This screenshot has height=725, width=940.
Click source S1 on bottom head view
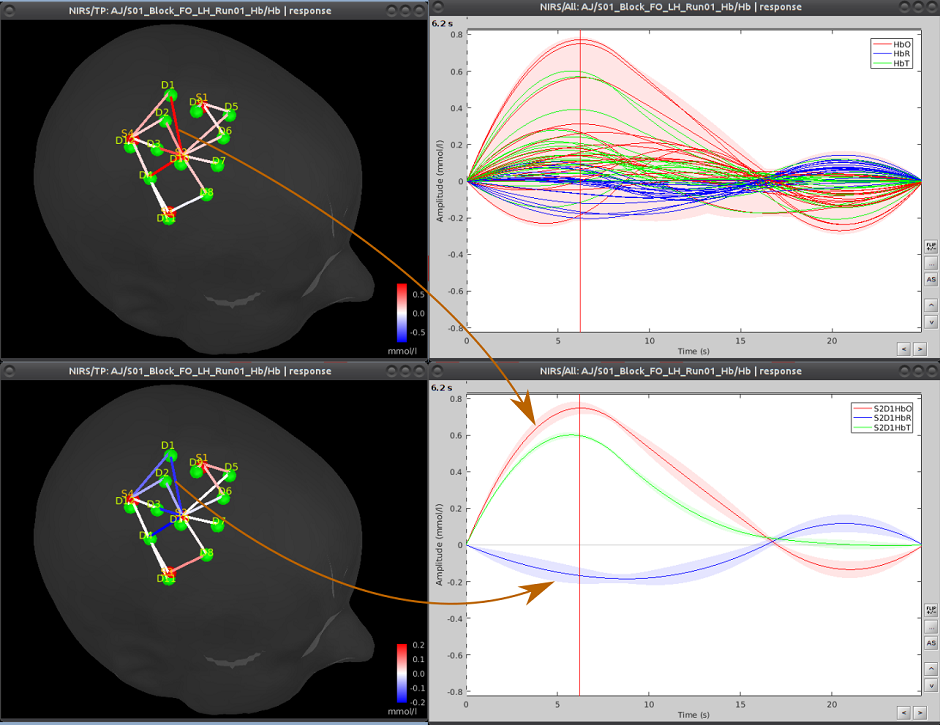coord(204,465)
